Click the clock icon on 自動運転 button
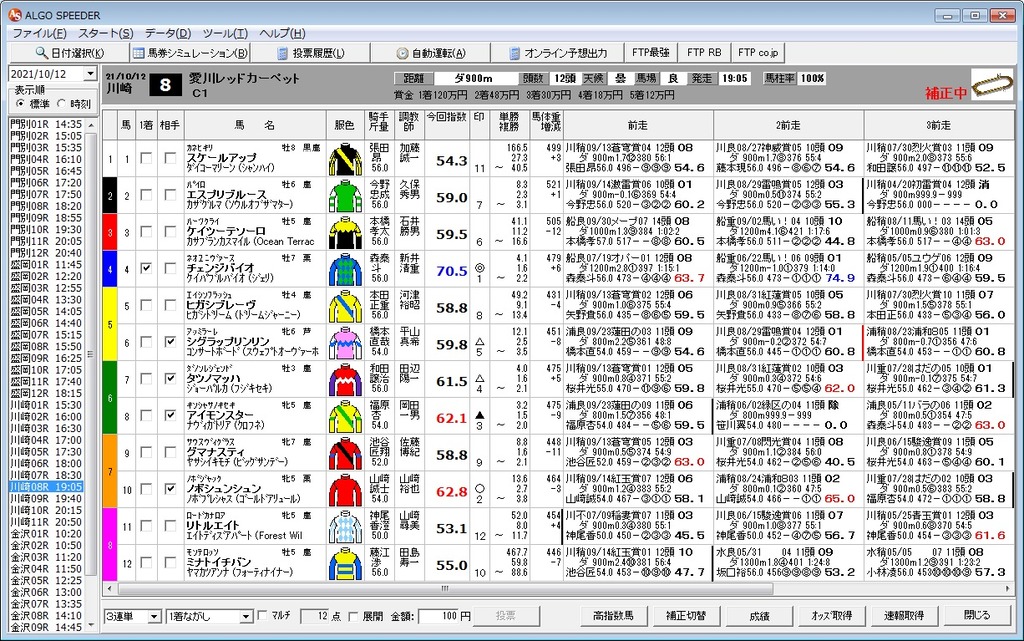This screenshot has width=1024, height=641. (x=402, y=53)
